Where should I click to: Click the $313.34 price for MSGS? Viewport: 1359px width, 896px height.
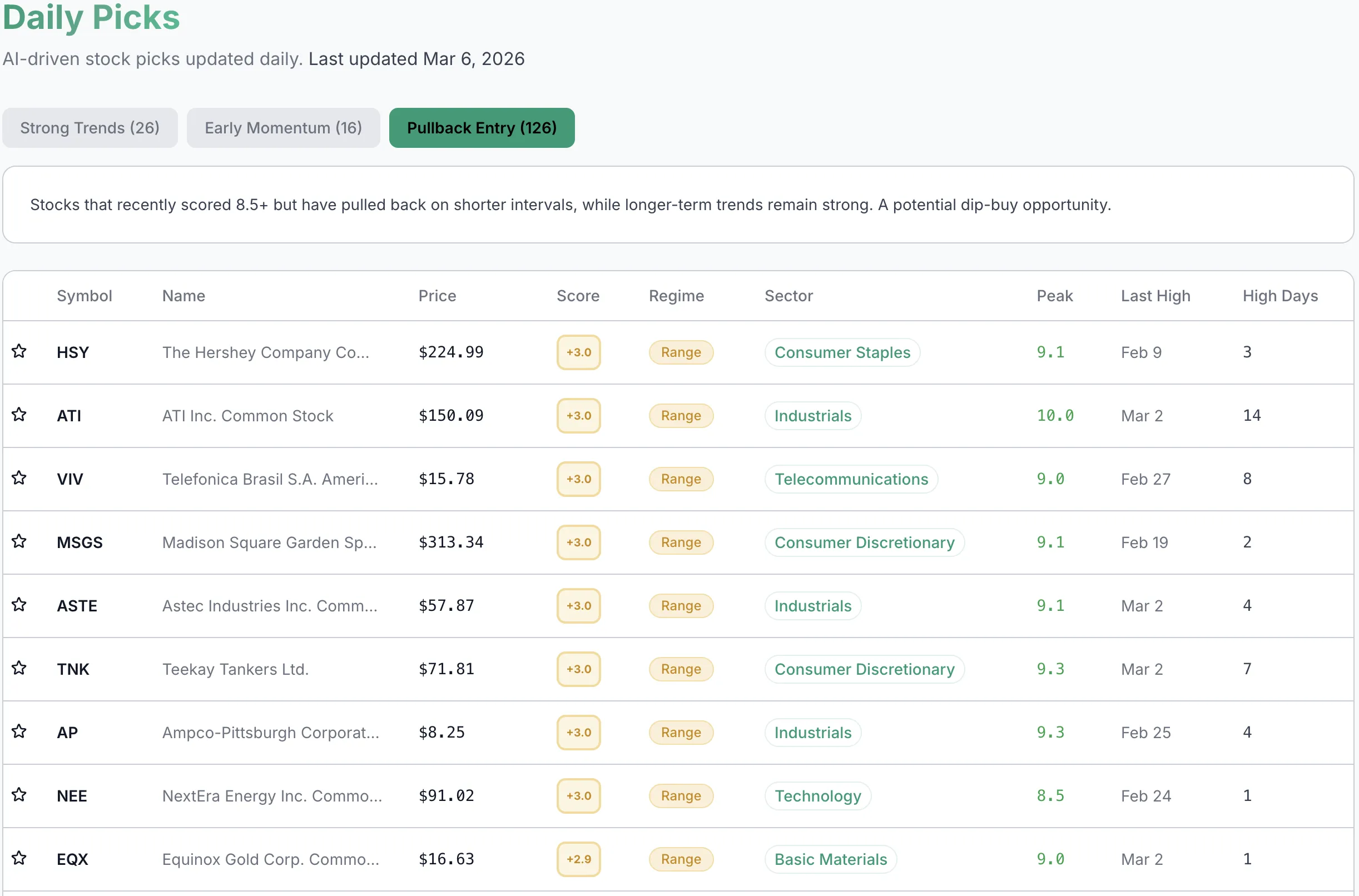[451, 543]
